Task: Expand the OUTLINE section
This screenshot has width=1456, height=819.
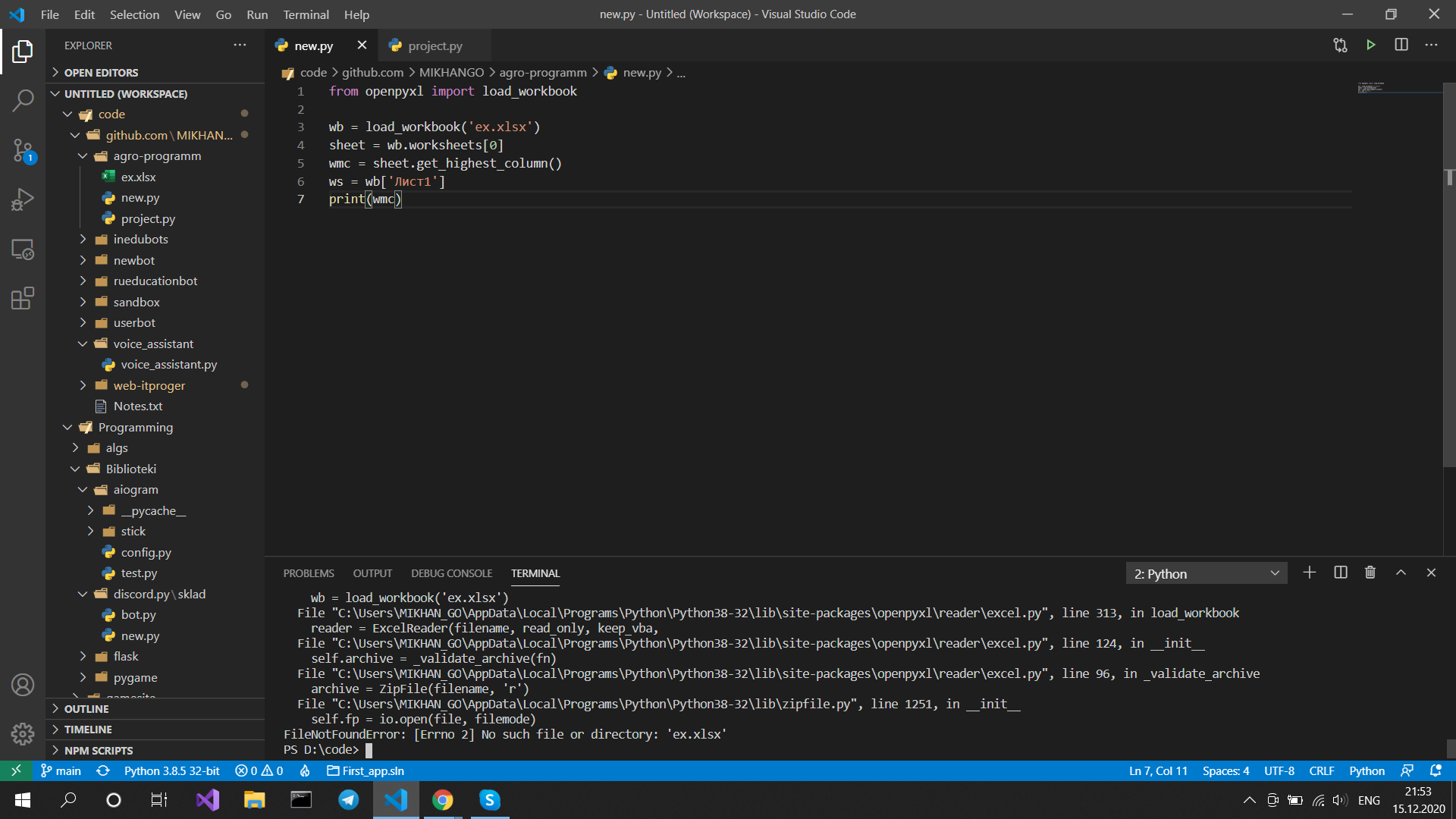Action: pyautogui.click(x=155, y=709)
